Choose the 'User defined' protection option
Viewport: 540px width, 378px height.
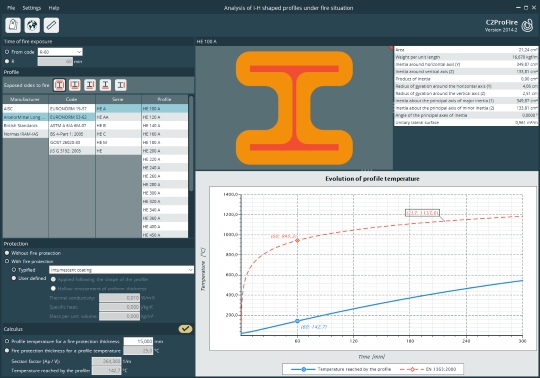click(14, 278)
